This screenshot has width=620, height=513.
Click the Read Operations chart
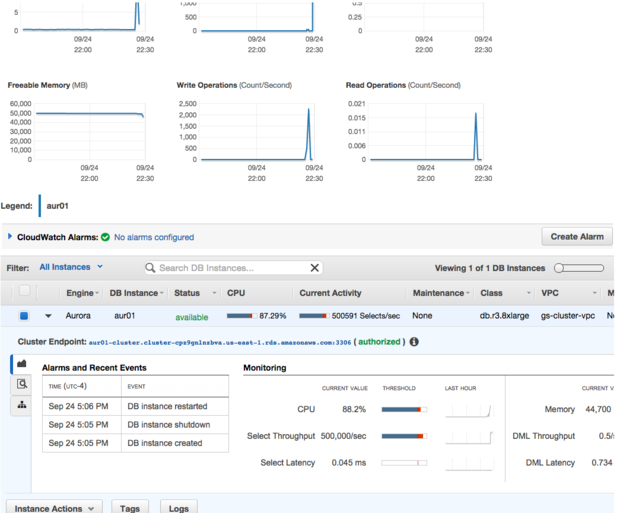pos(426,132)
